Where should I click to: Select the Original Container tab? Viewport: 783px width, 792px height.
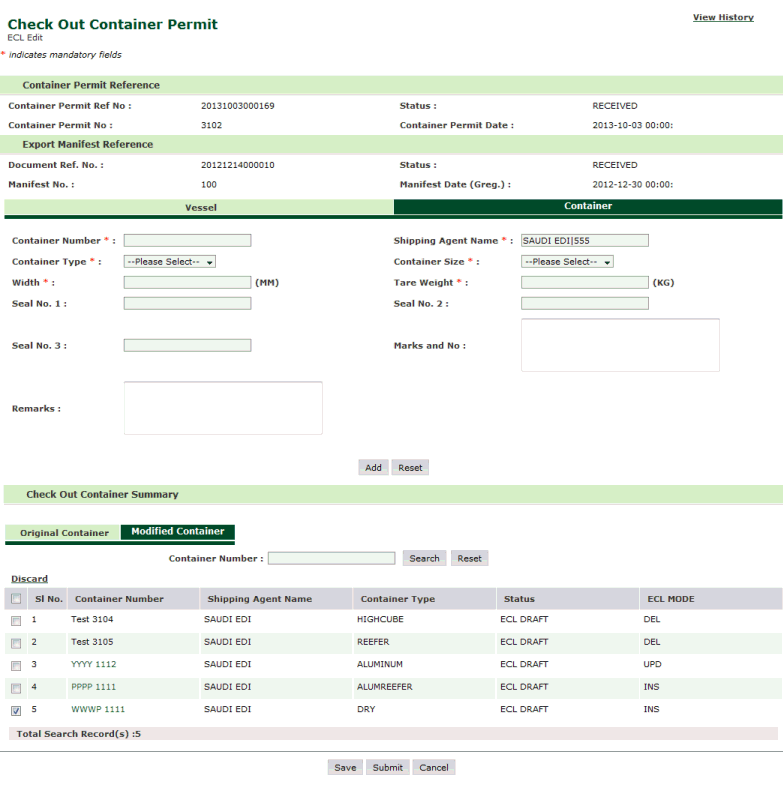coord(64,533)
